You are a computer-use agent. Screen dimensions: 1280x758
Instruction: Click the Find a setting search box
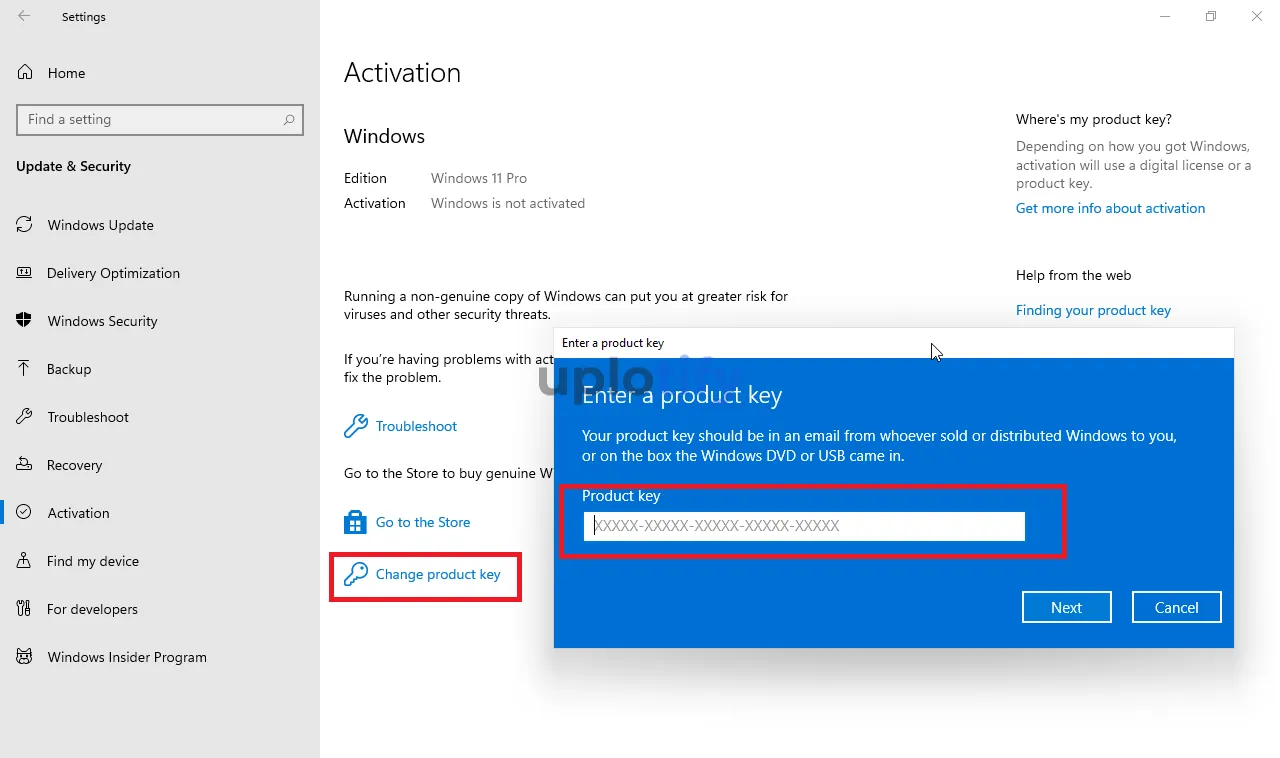click(x=160, y=120)
